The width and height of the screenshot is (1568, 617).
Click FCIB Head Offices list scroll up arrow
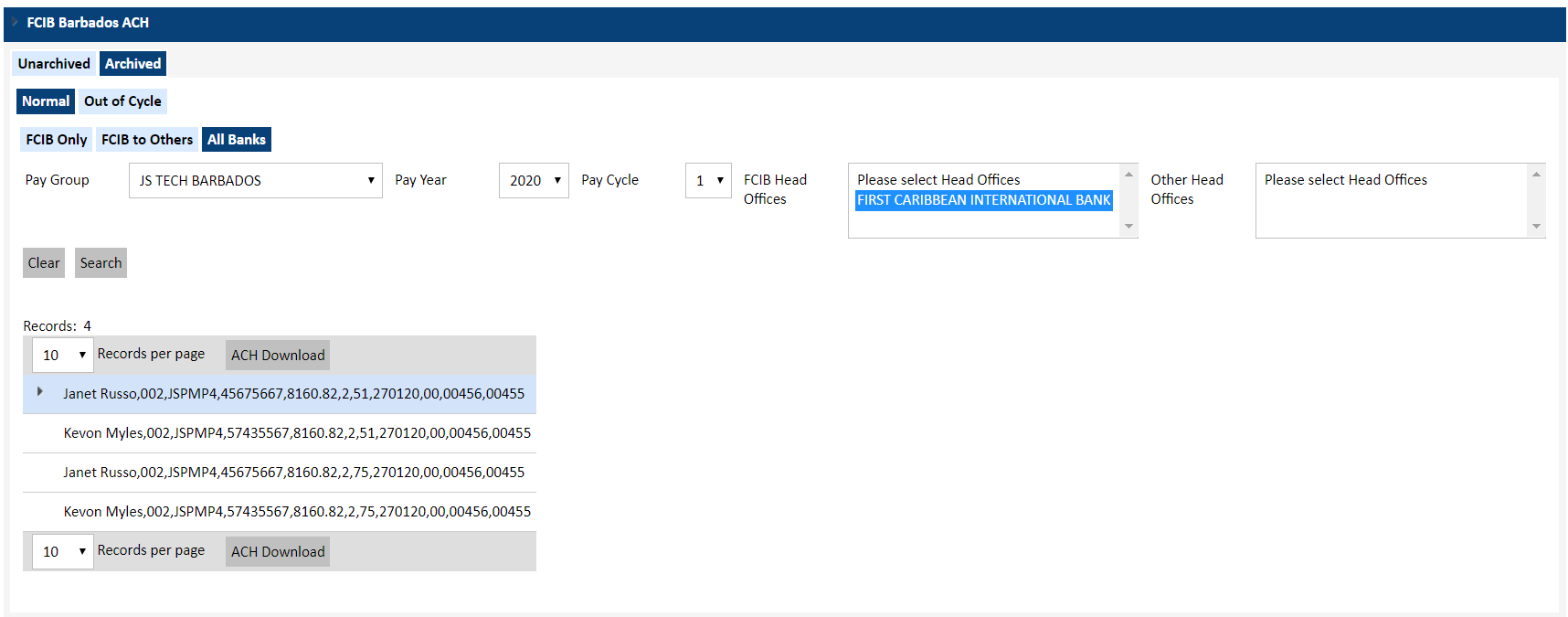tap(1129, 174)
